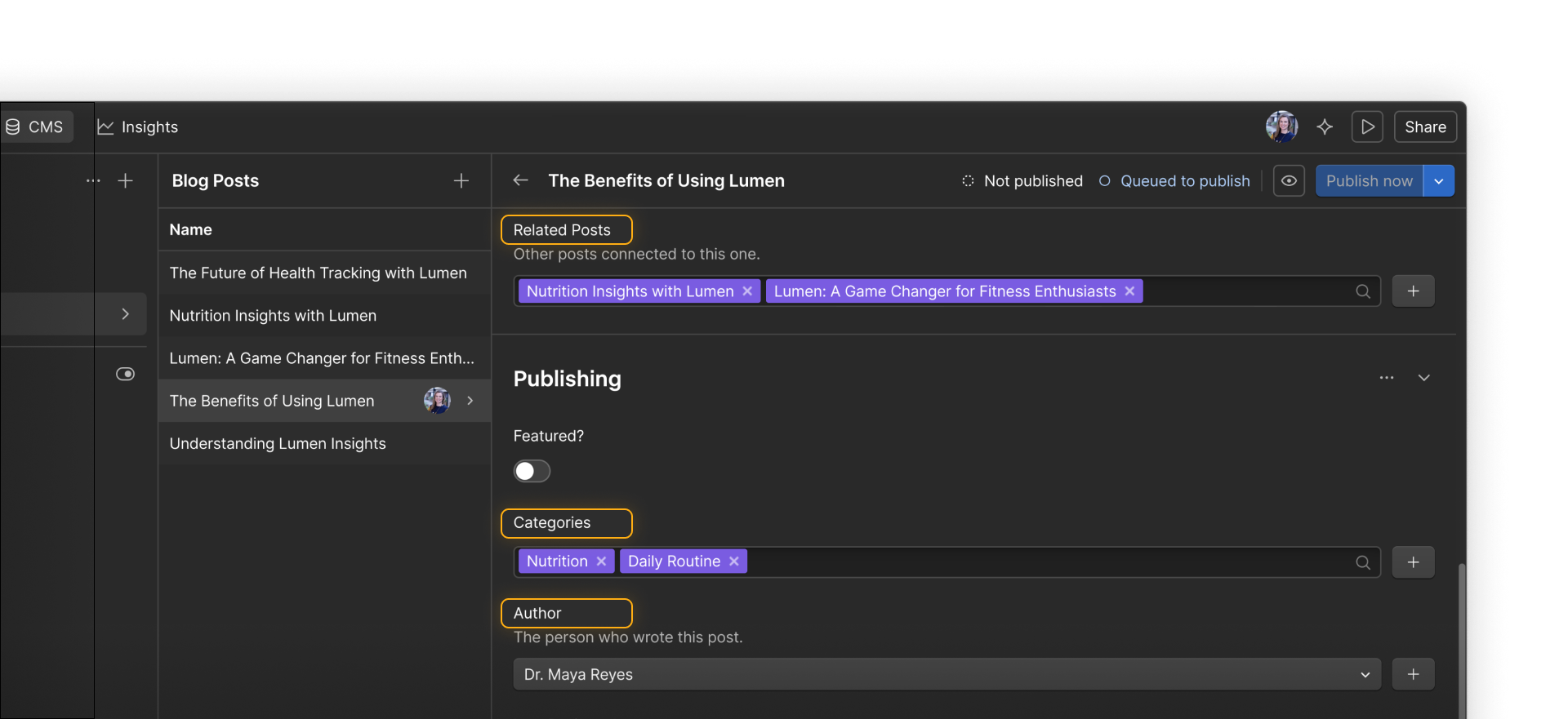Collapse the Publishing section chevron

pos(1424,378)
